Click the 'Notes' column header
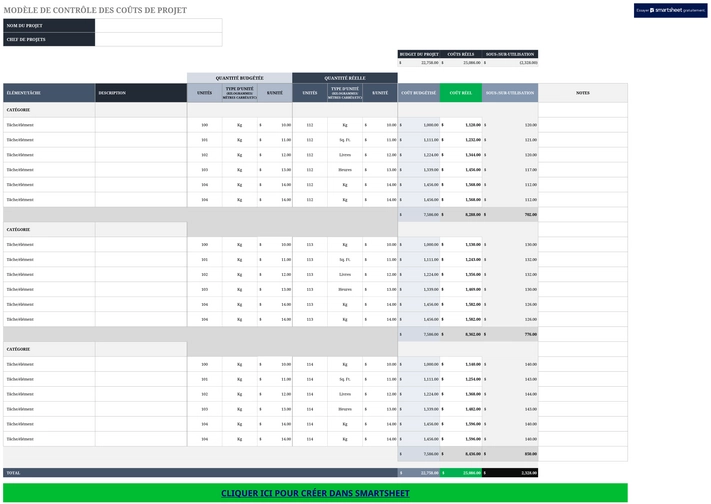Viewport: 711px width, 504px height. (583, 93)
